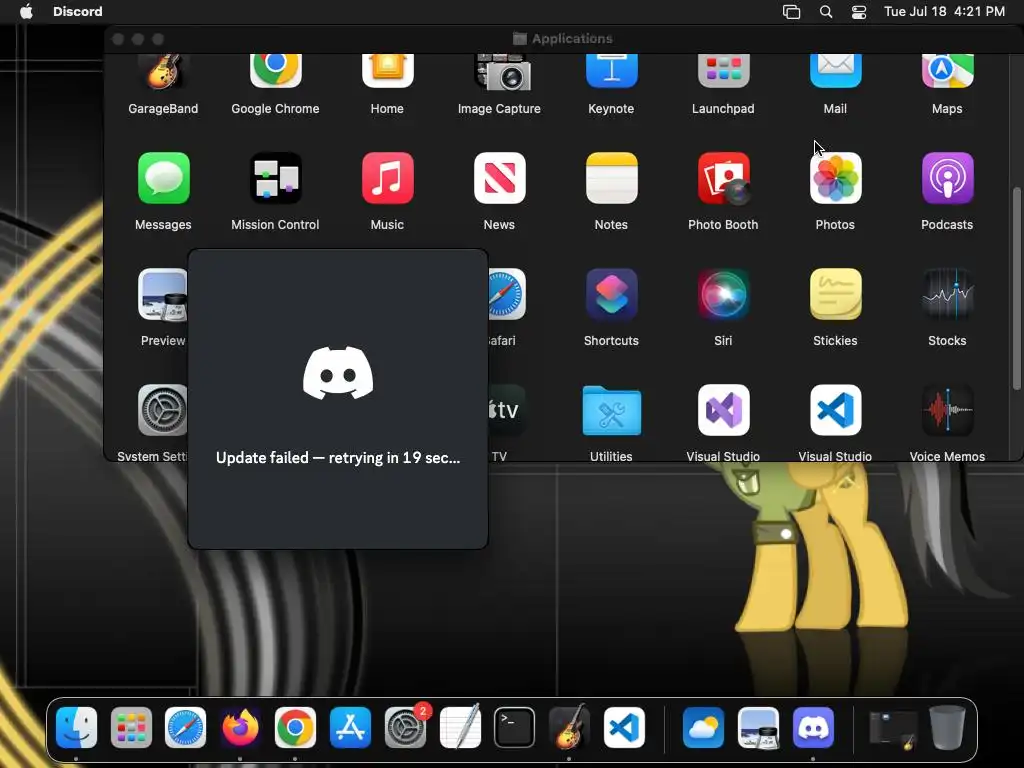
Task: Open the Notes app icon
Action: click(611, 178)
